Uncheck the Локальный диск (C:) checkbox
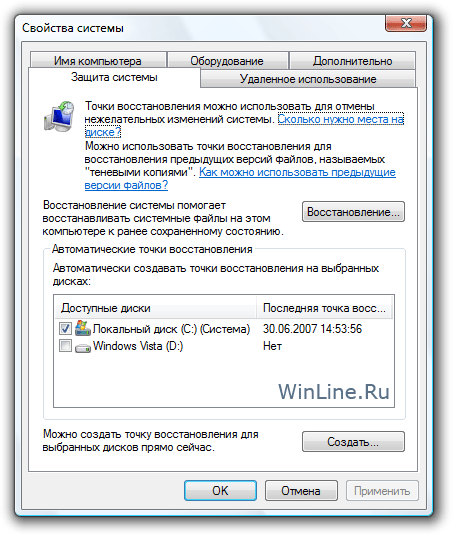 click(x=65, y=329)
